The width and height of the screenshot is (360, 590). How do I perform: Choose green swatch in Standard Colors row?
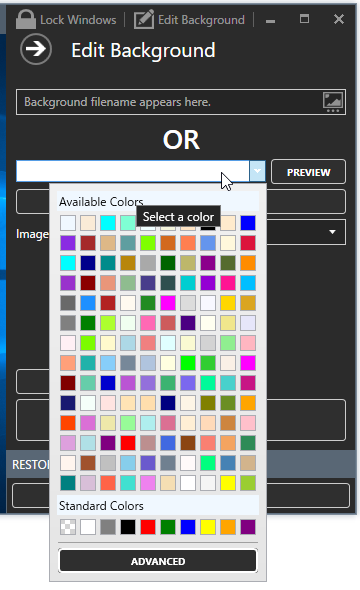tap(168, 527)
